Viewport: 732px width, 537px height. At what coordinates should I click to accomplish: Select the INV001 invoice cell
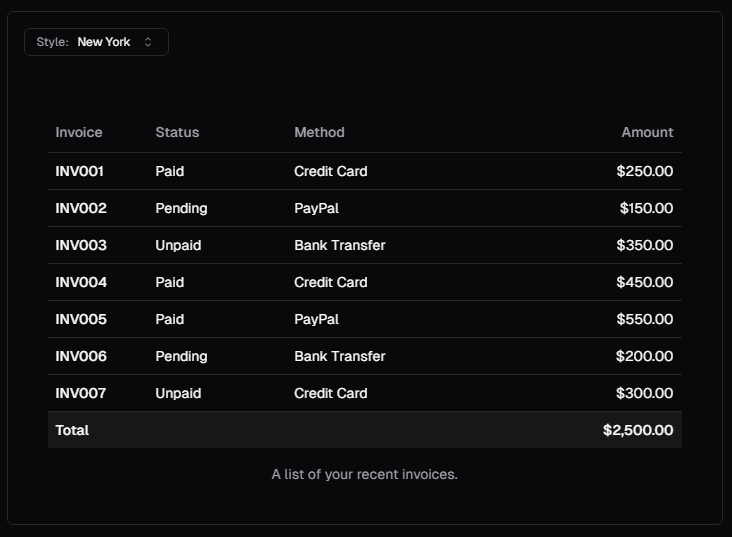[x=79, y=171]
